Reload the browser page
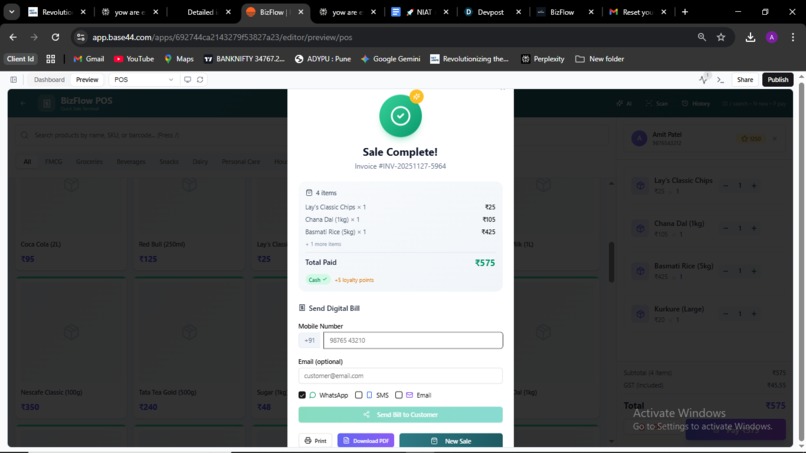The height and width of the screenshot is (453, 806). 55,37
